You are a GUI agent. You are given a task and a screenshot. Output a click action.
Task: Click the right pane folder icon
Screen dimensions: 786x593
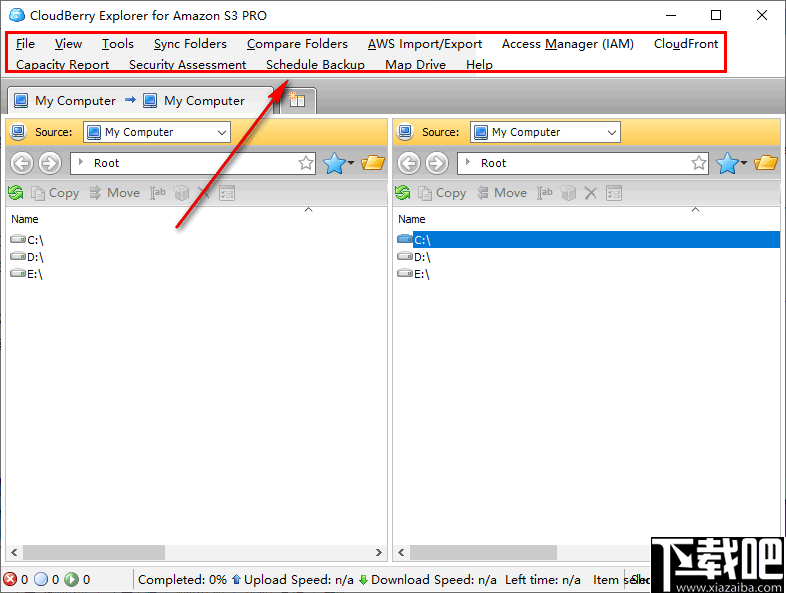[766, 163]
